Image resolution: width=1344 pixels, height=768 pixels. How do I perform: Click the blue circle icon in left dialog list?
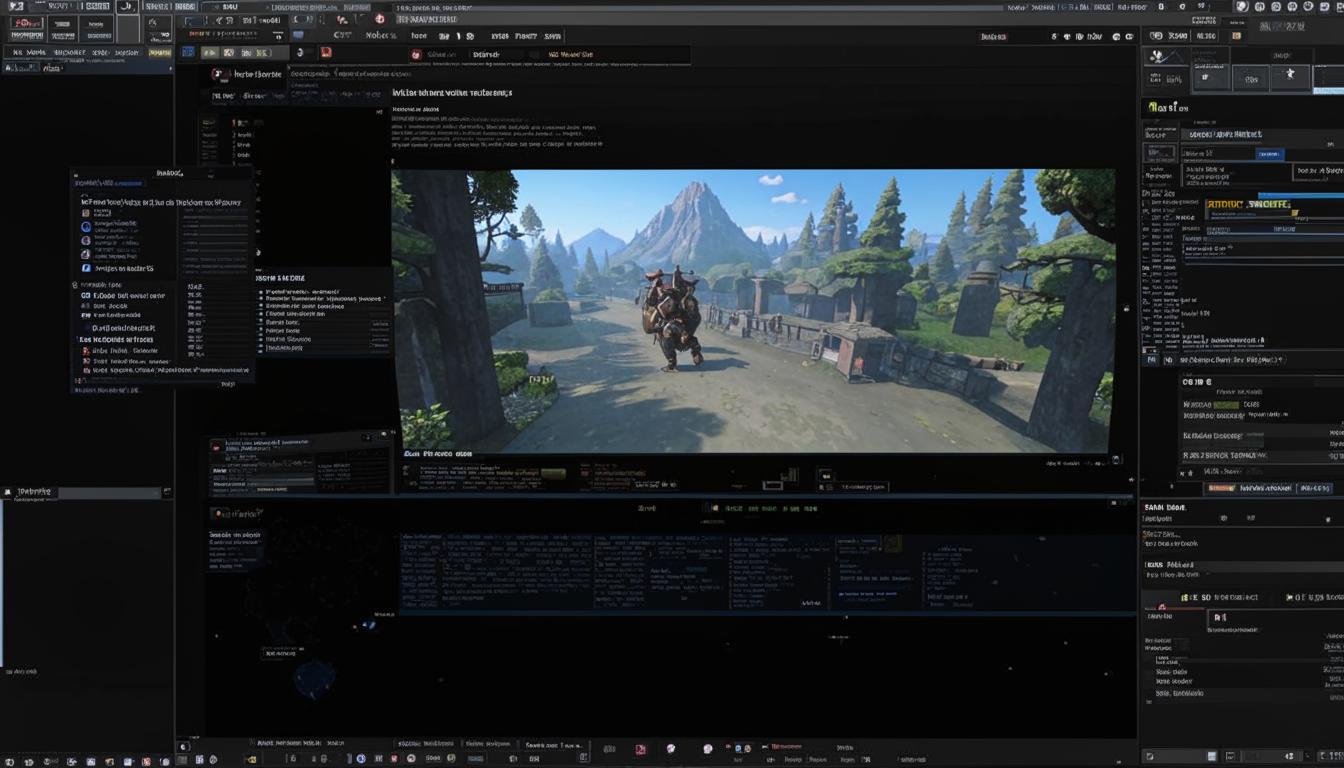click(86, 227)
